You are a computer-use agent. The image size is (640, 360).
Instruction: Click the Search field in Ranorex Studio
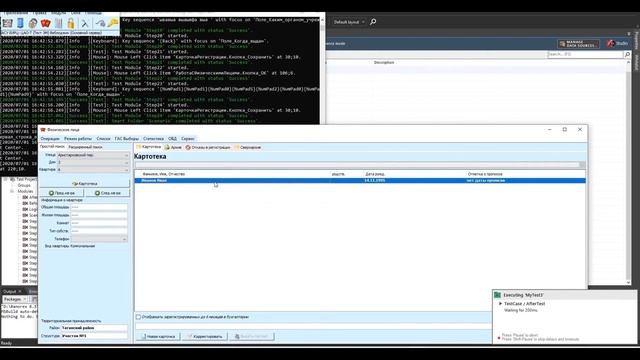point(585,54)
